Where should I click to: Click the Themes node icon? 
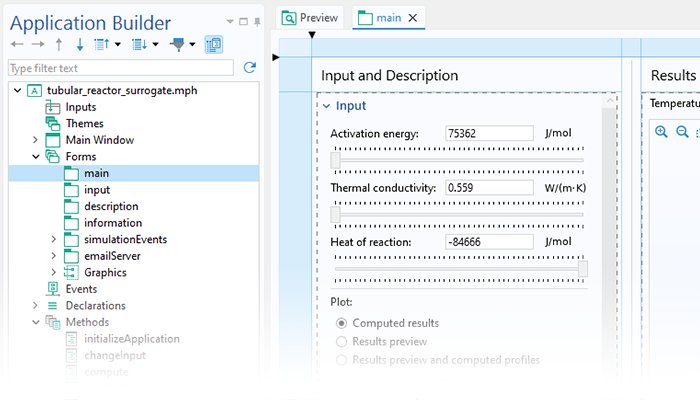tap(53, 124)
